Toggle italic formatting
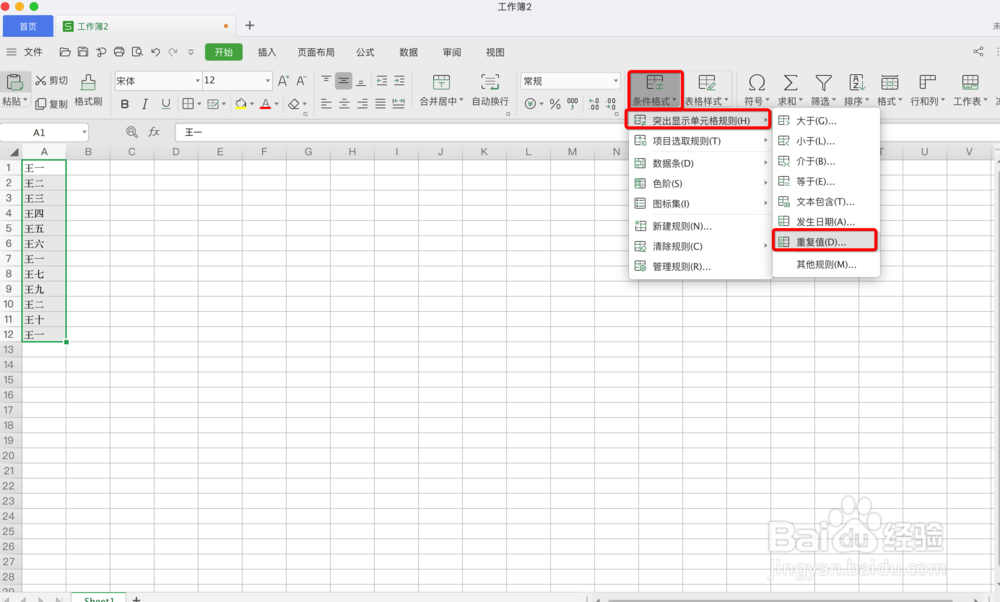Image resolution: width=1000 pixels, height=602 pixels. point(145,104)
